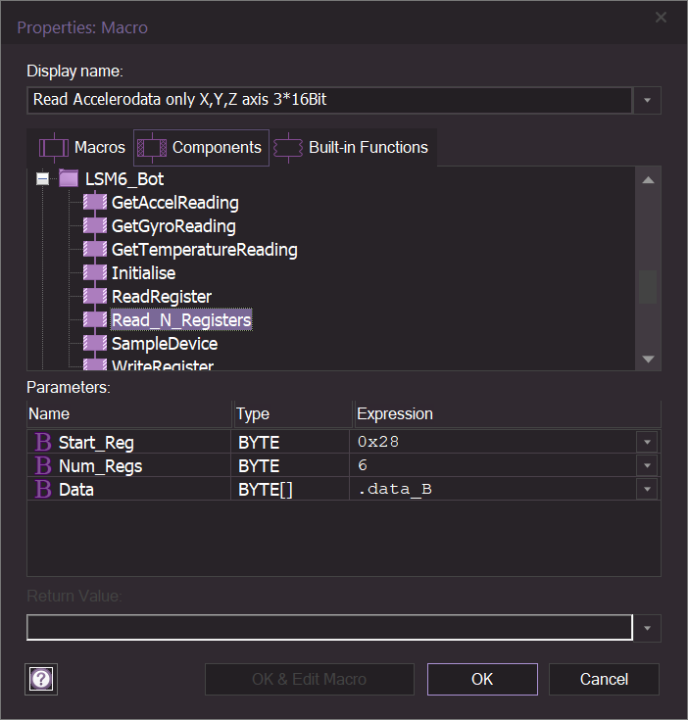
Task: Click the ReadRegister macro icon
Action: 95,297
